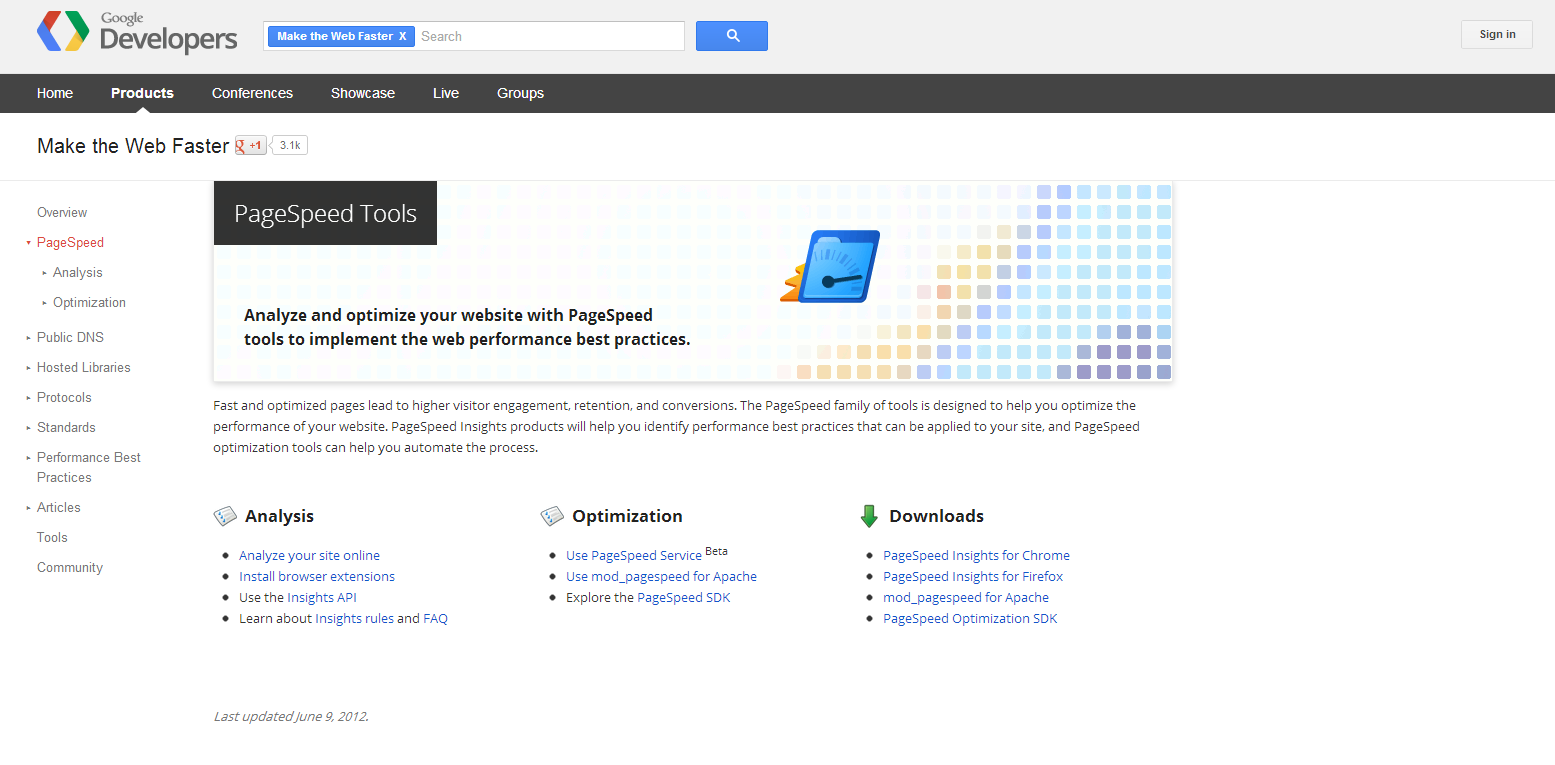Open Community in the sidebar
The height and width of the screenshot is (765, 1555).
pyautogui.click(x=70, y=567)
